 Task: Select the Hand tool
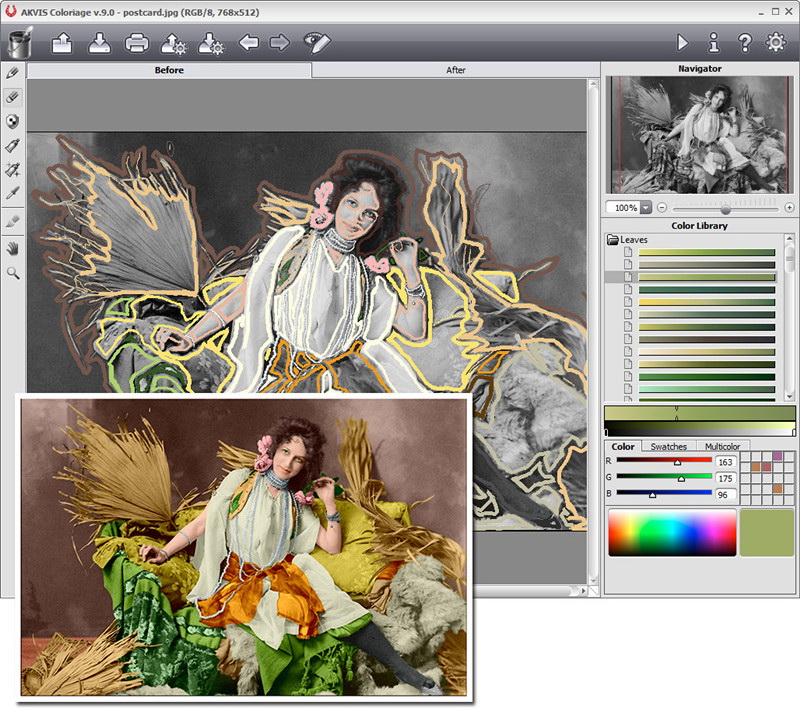pos(13,248)
